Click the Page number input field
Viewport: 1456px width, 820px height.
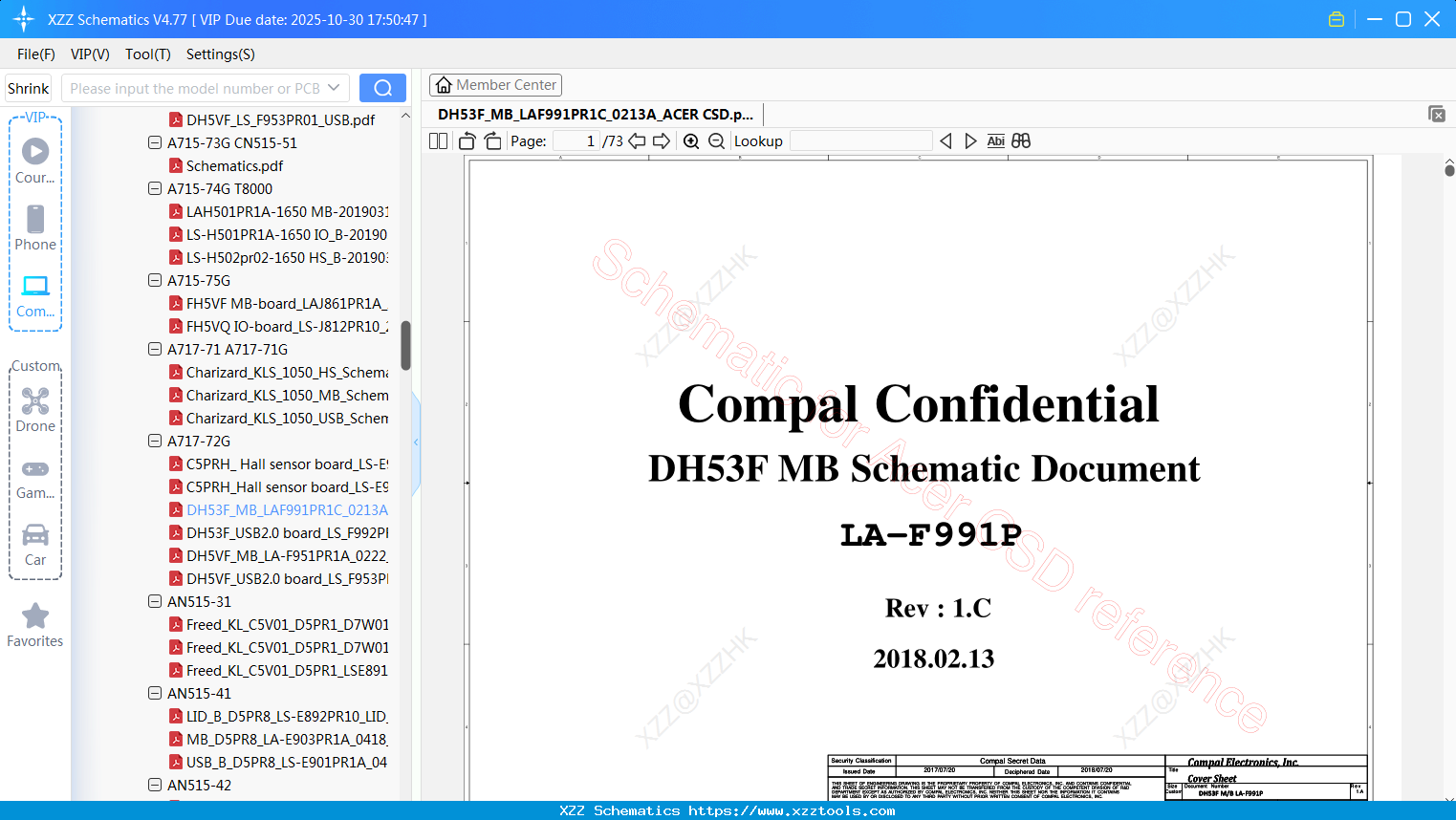(576, 141)
